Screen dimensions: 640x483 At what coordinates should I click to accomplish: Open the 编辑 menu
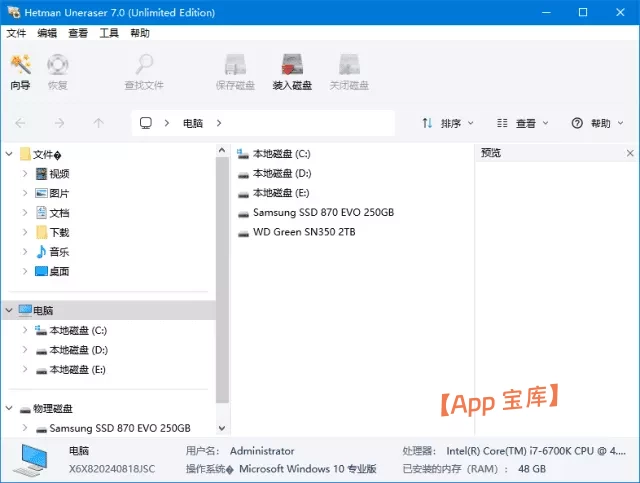(47, 33)
